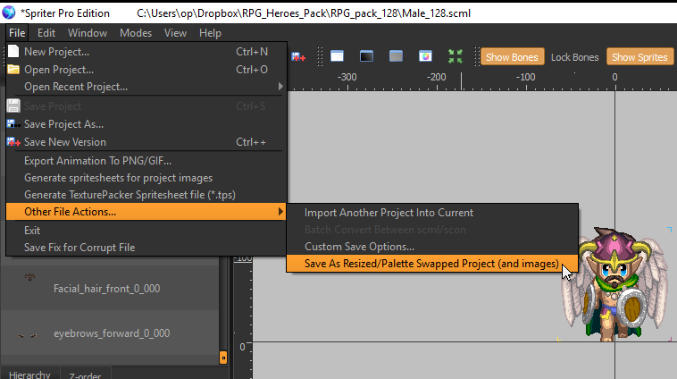Select the Facial_hair_front_0_000 sprite item

[x=107, y=288]
